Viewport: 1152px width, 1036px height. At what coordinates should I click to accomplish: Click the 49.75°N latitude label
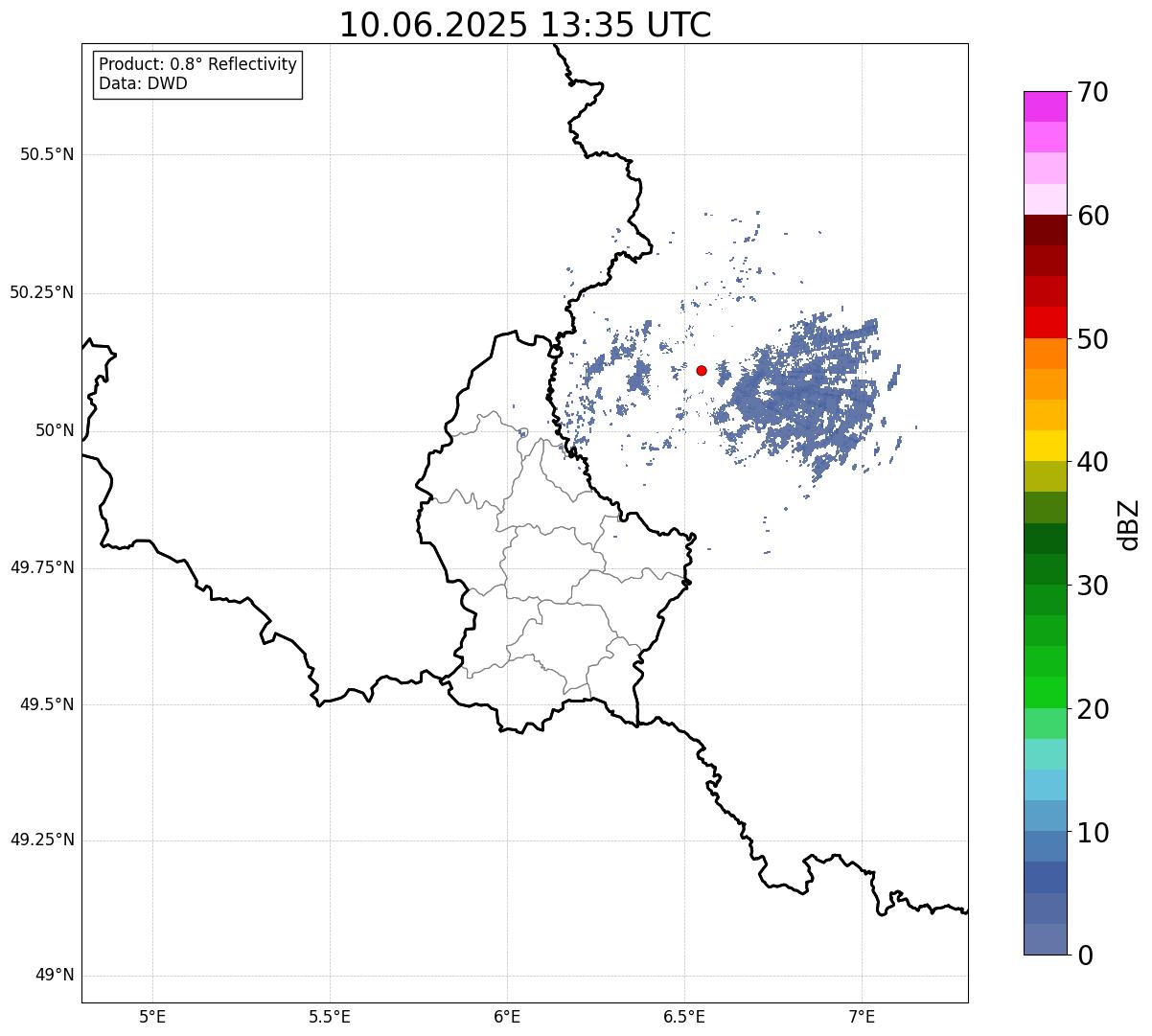[41, 567]
